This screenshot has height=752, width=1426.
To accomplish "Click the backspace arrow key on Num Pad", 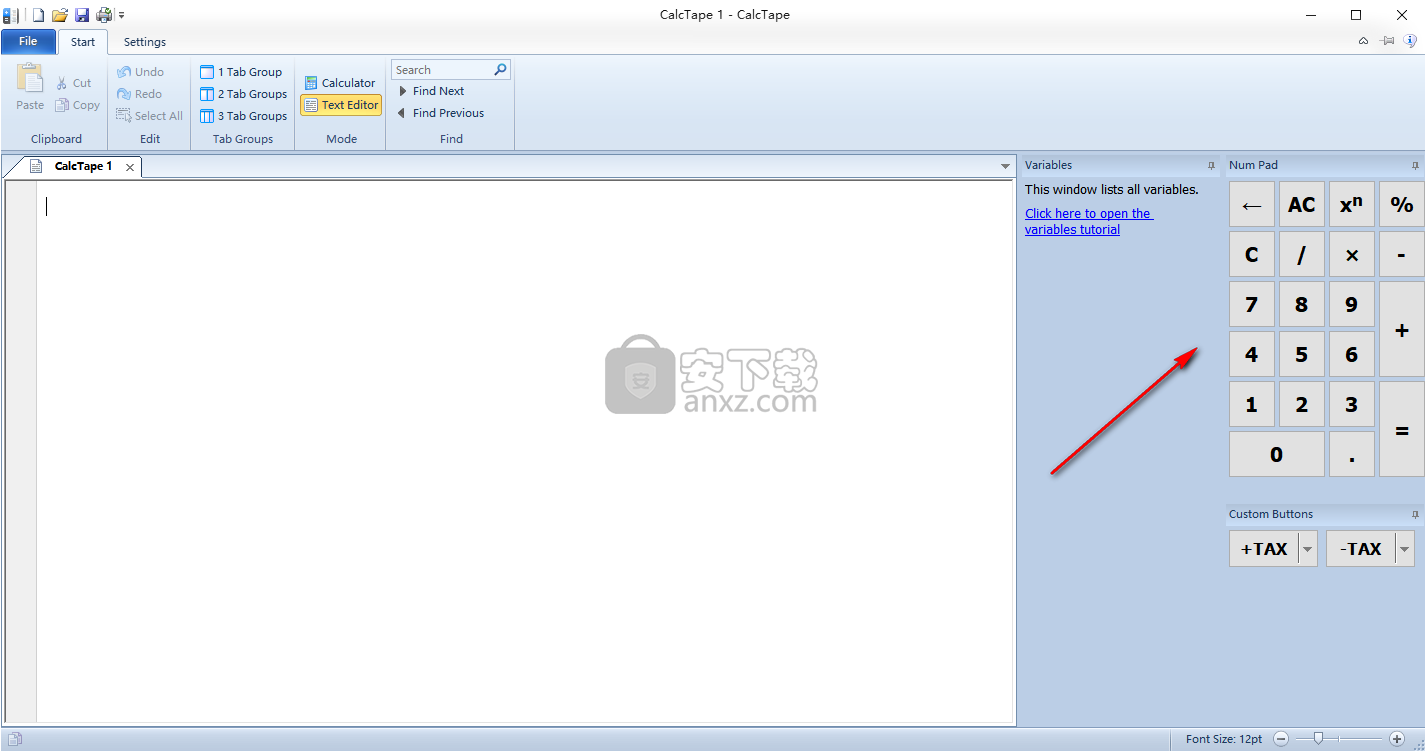I will pos(1251,204).
